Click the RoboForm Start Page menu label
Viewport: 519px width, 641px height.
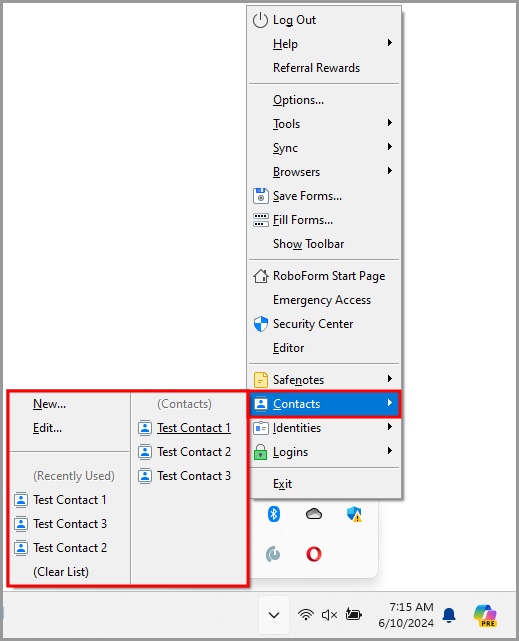tap(329, 276)
